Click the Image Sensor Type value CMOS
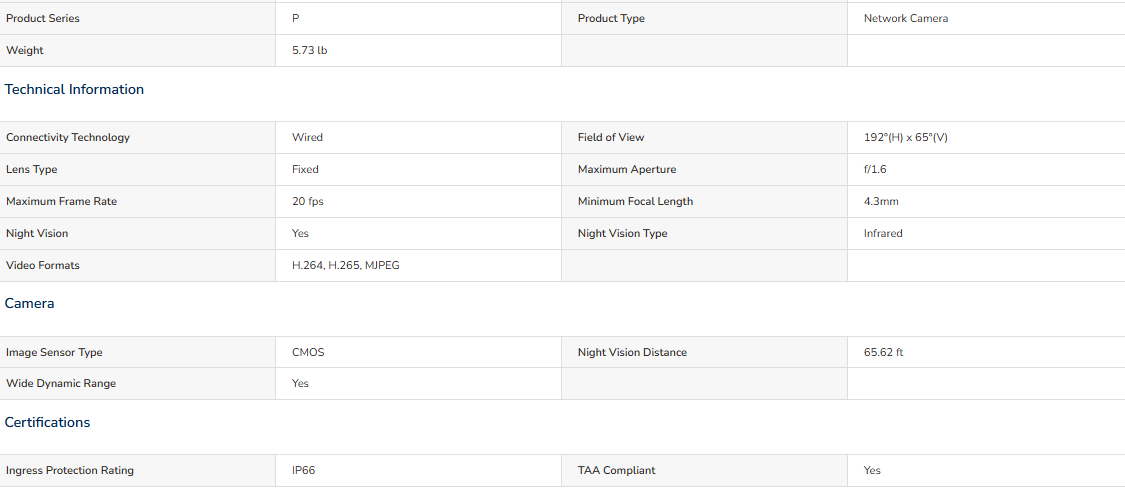The width and height of the screenshot is (1125, 495). pos(308,352)
